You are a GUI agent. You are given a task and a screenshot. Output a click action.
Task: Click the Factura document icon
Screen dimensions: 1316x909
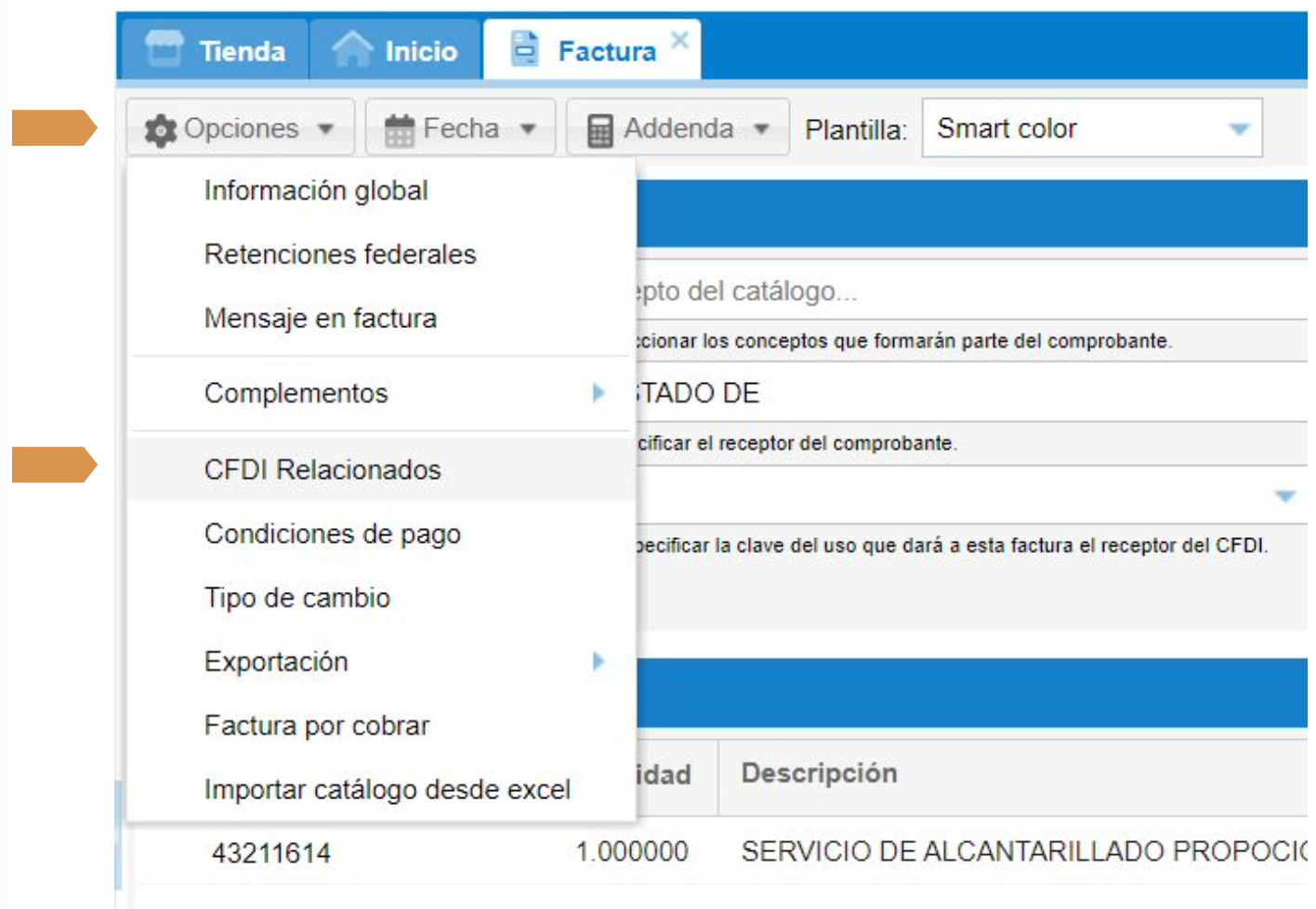525,48
